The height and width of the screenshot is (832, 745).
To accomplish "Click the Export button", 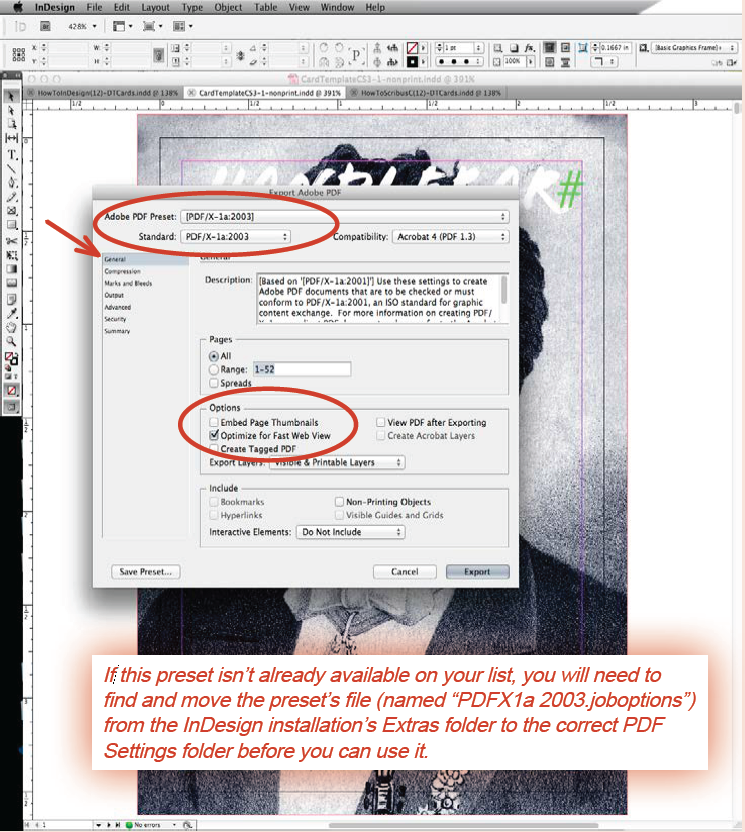I will point(476,572).
